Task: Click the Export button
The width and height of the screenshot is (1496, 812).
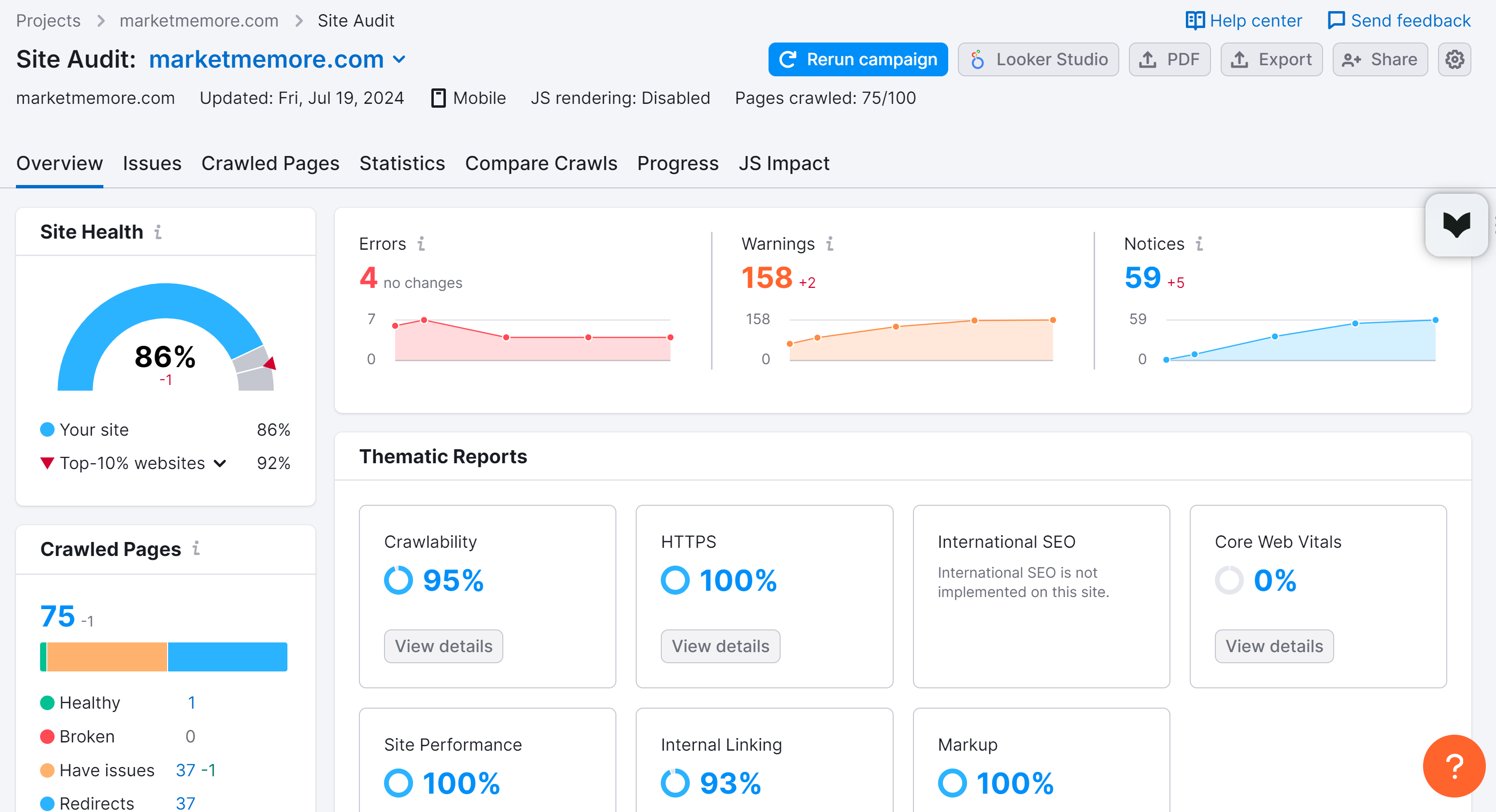Action: (1271, 59)
